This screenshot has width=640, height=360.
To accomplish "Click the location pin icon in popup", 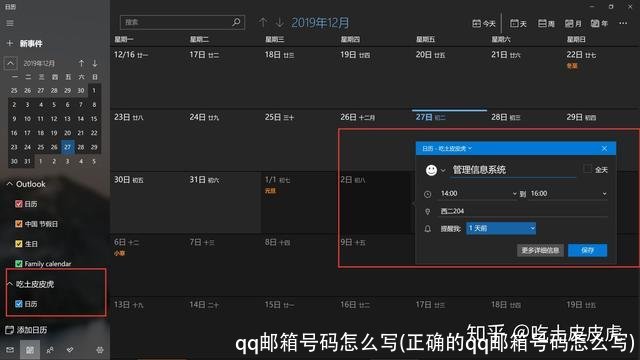I will point(427,211).
